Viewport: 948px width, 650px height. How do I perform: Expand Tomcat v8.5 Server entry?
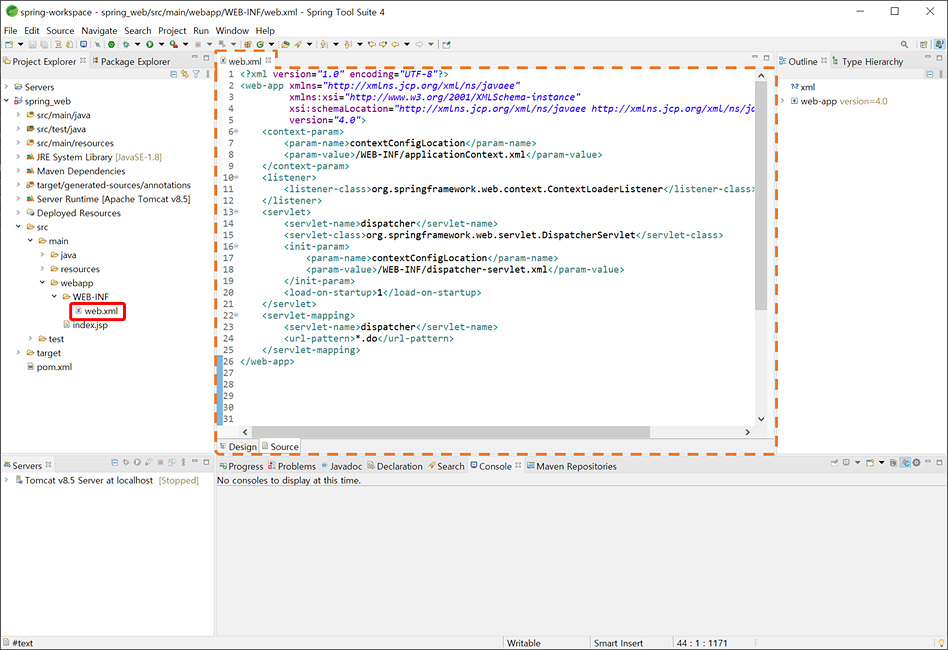[7, 479]
